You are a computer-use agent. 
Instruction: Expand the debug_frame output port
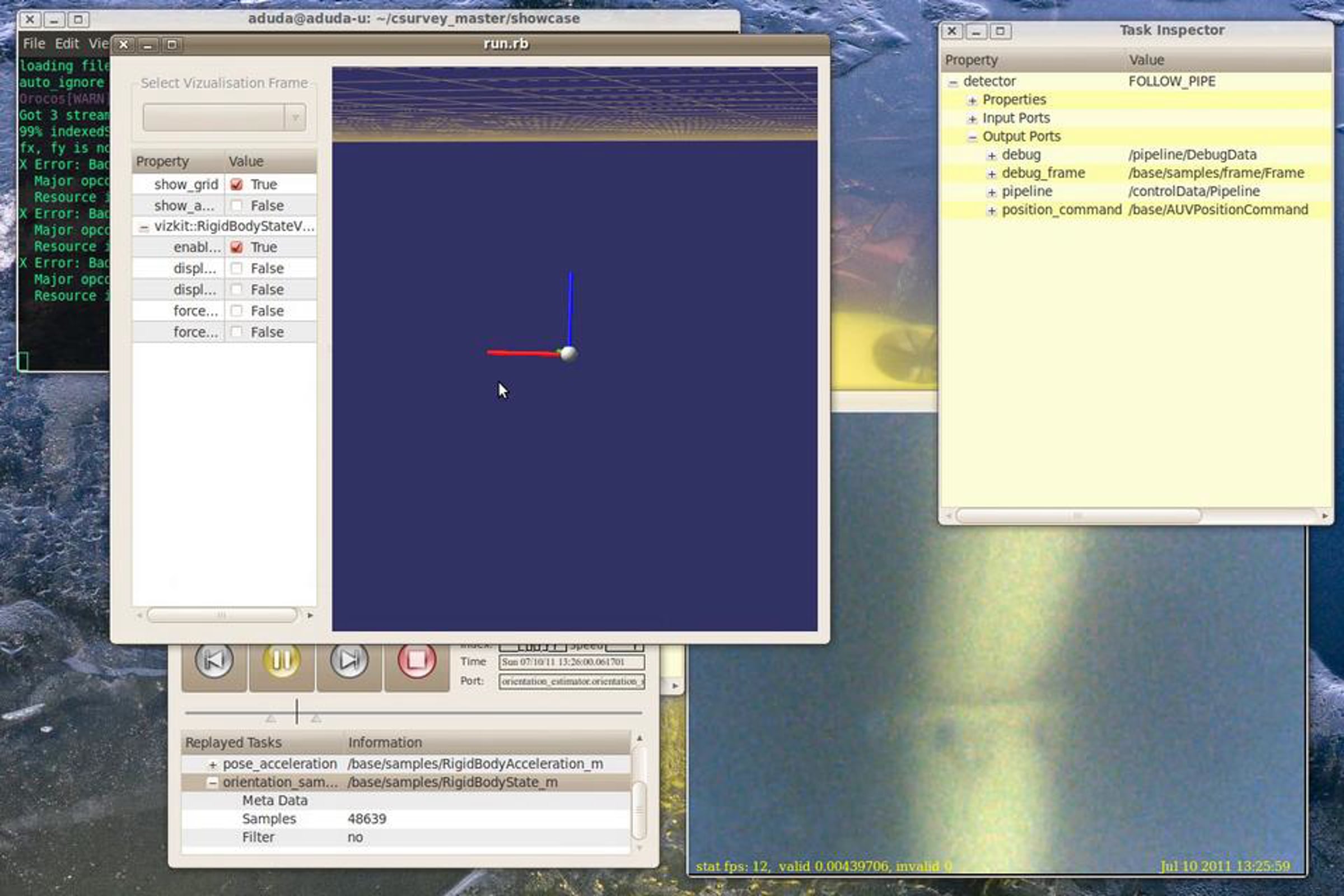(991, 174)
